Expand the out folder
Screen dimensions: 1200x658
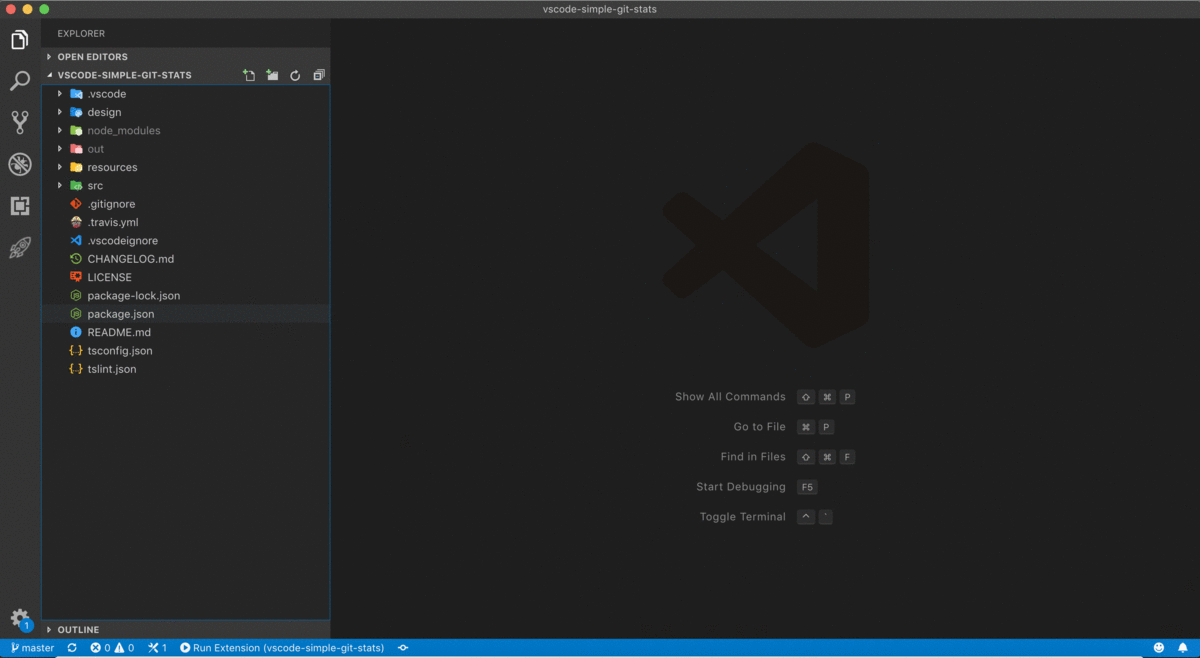coord(185,149)
